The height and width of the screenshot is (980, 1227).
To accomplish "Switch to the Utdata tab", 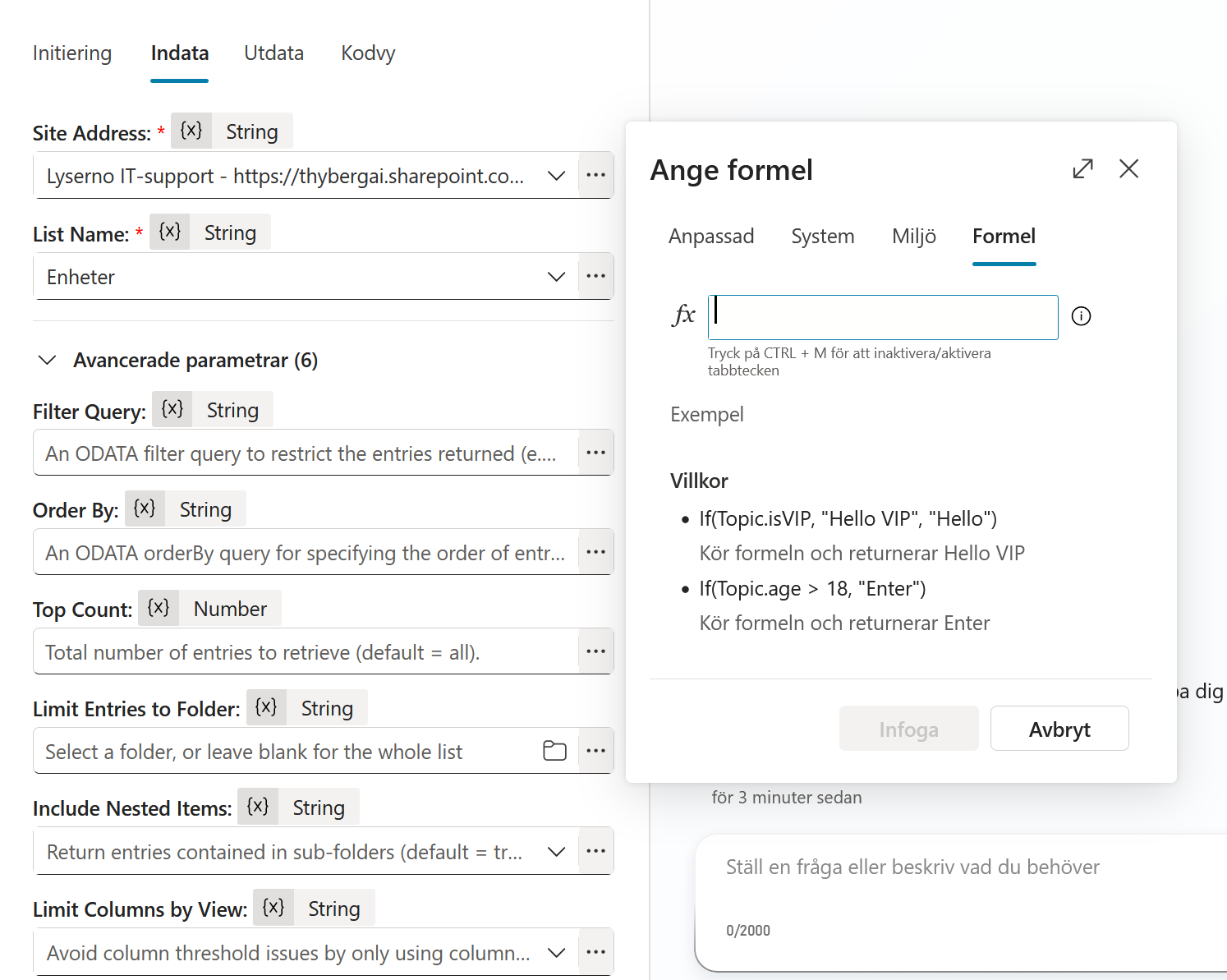I will pyautogui.click(x=273, y=53).
